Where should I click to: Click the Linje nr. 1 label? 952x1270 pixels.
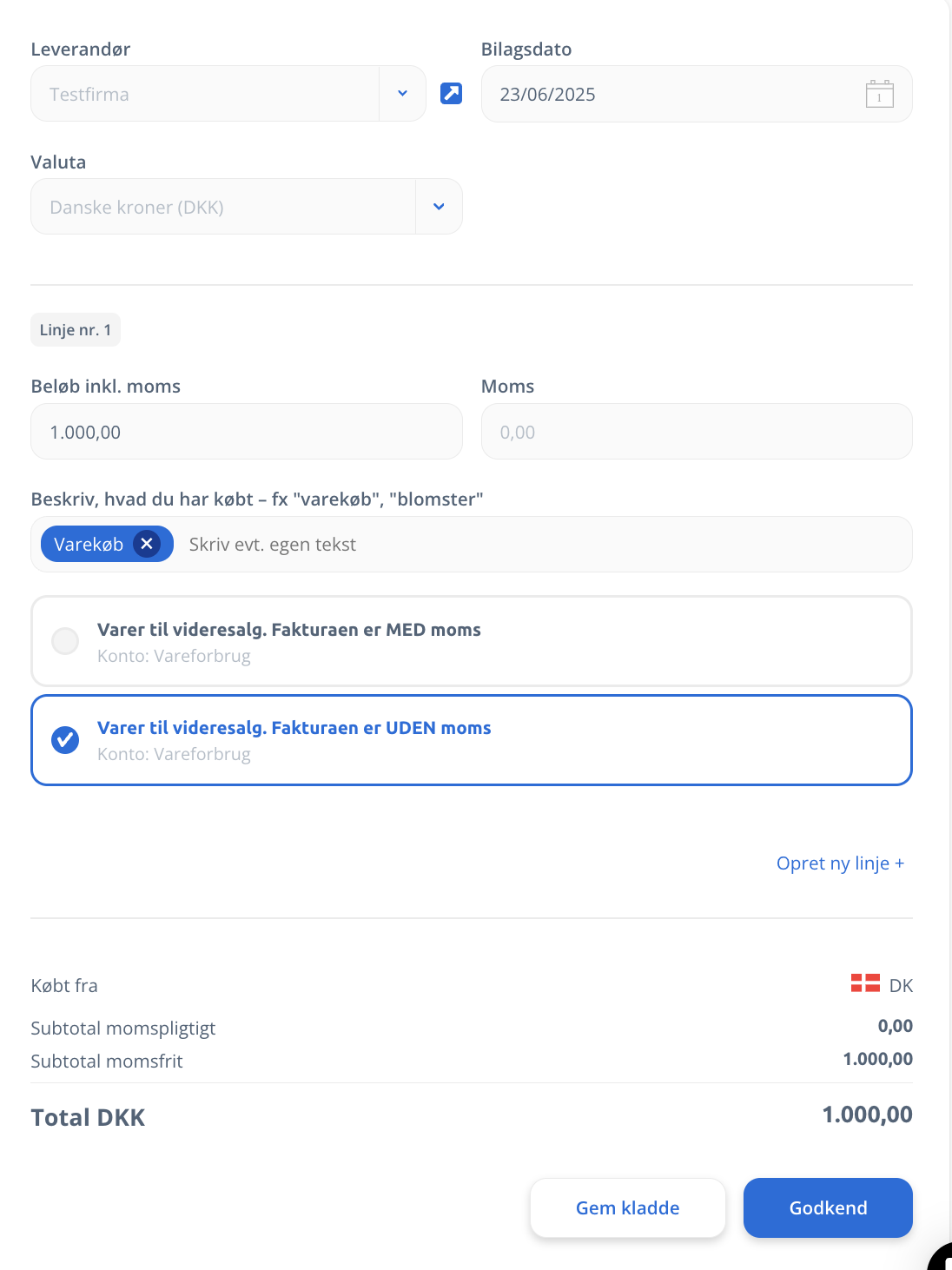tap(76, 330)
